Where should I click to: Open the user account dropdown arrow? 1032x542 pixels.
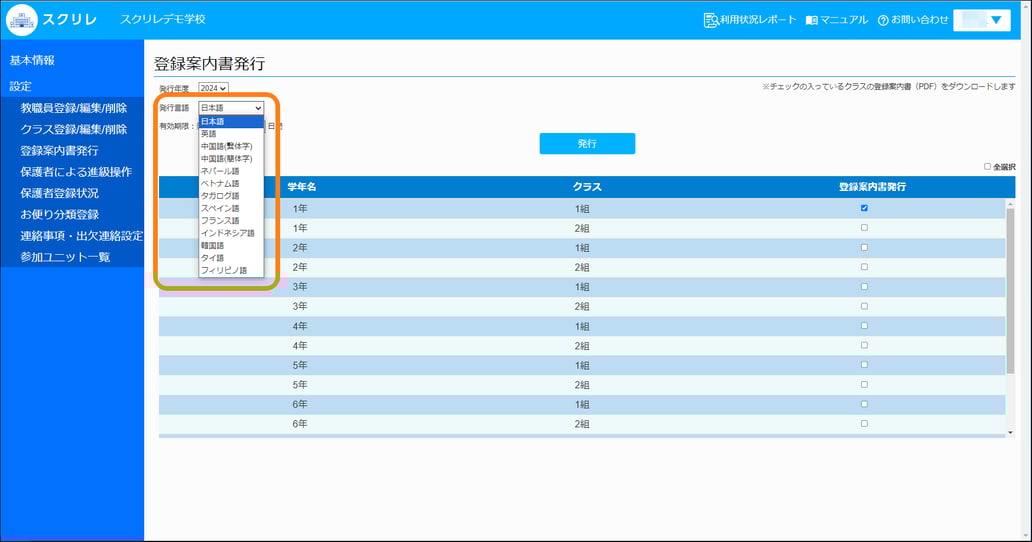(x=994, y=20)
